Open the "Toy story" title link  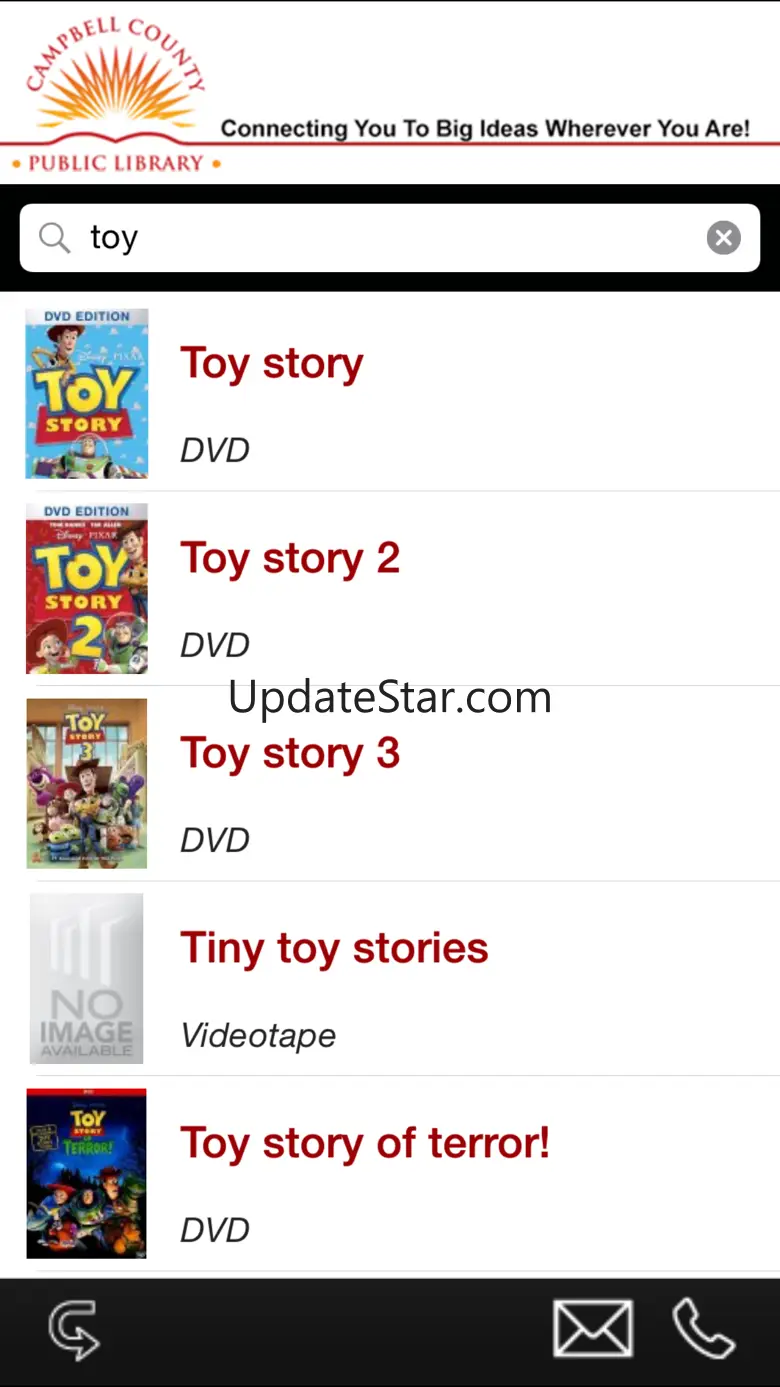point(271,363)
